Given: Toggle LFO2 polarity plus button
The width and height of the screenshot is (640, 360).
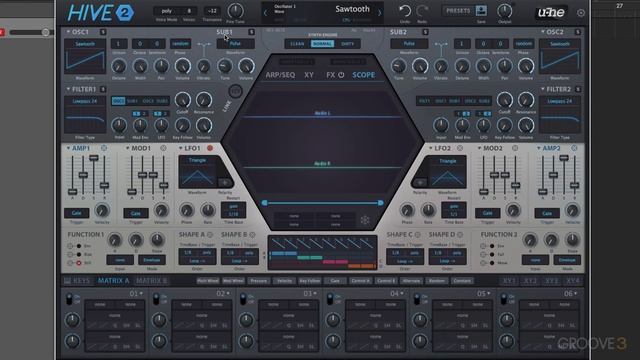Looking at the screenshot, I should pos(420,182).
